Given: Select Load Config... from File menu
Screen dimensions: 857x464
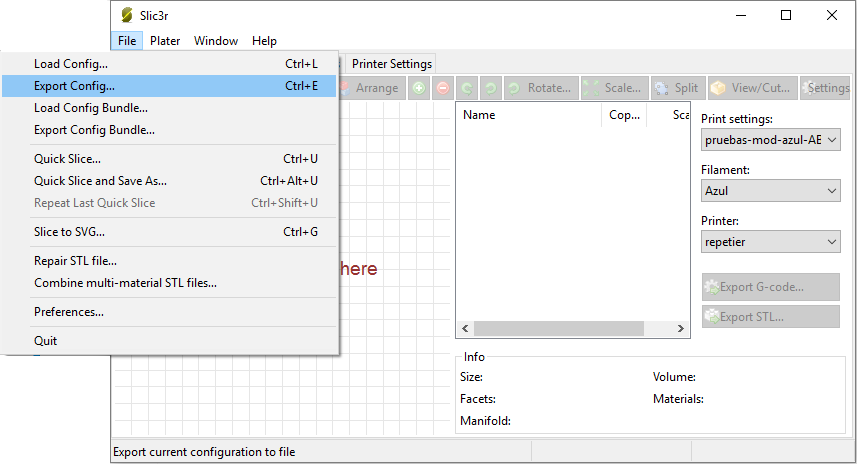Looking at the screenshot, I should click(169, 64).
